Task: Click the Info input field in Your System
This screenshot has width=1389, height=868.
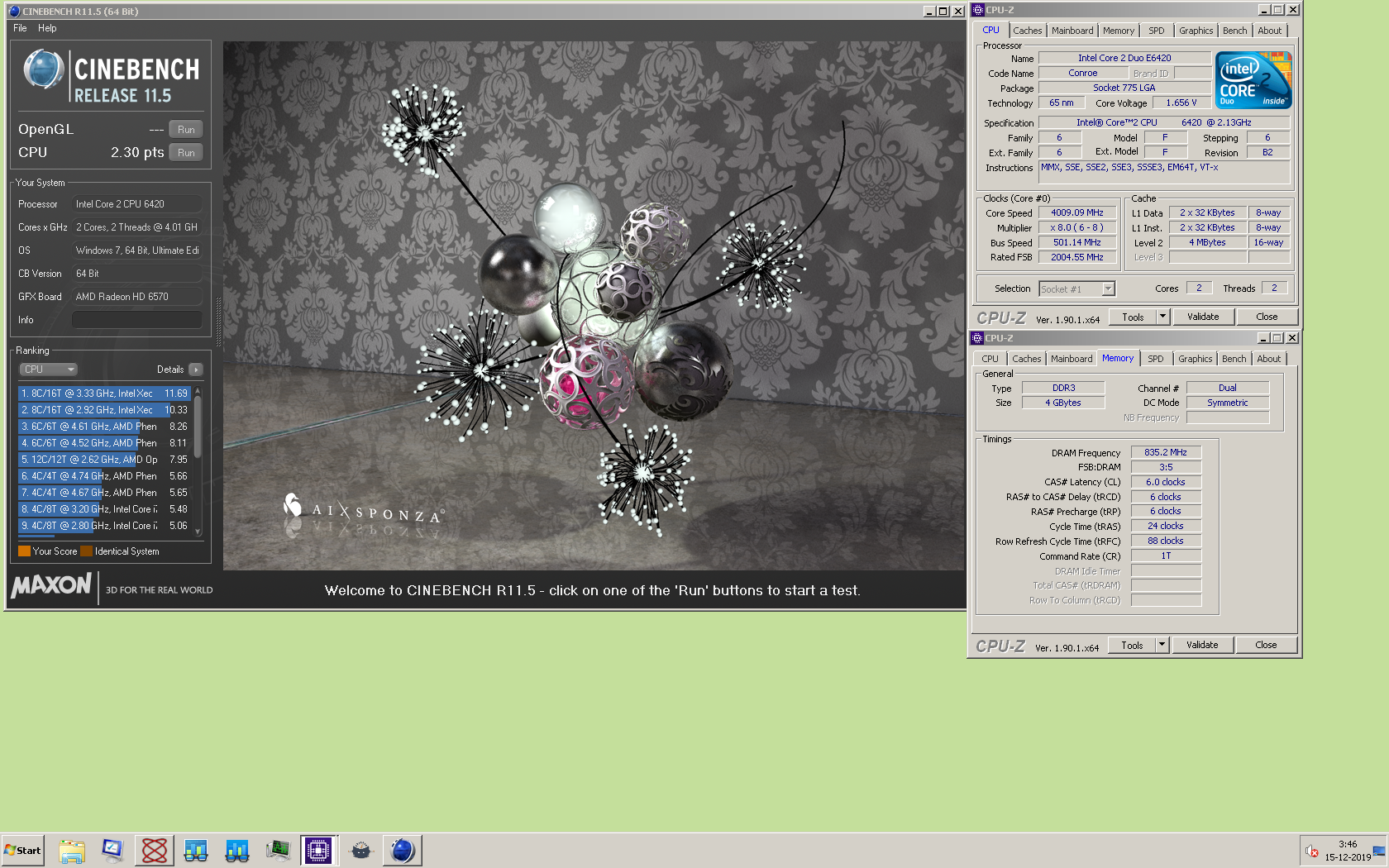Action: 137,320
